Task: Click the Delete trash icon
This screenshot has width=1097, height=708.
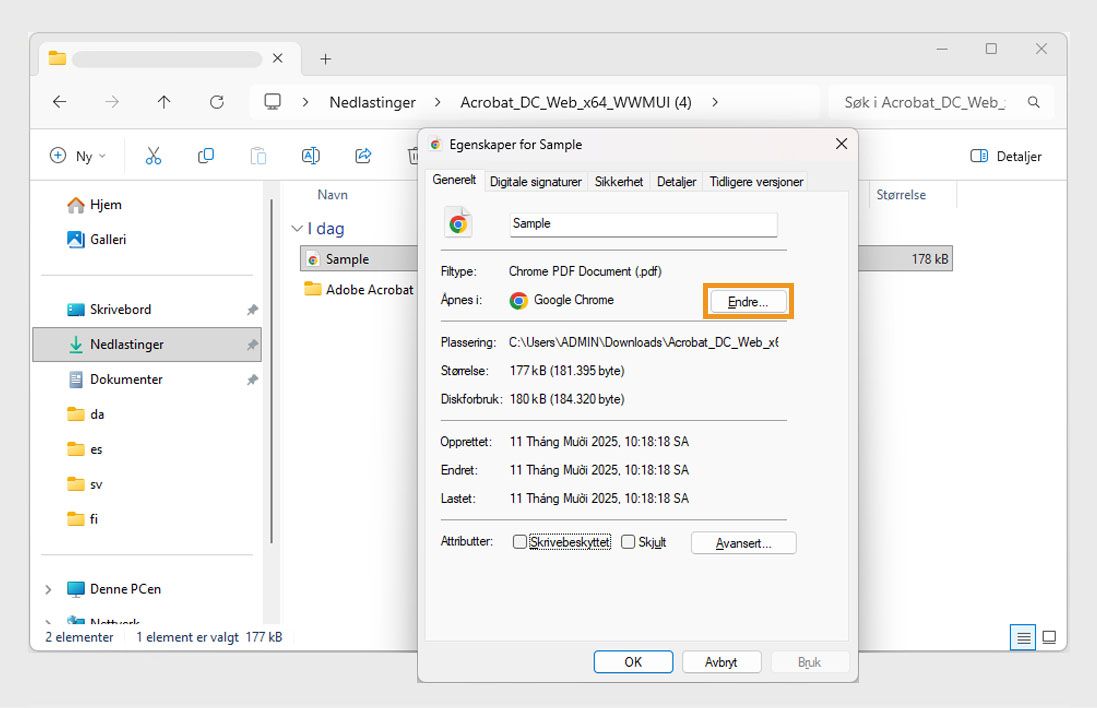Action: click(414, 156)
